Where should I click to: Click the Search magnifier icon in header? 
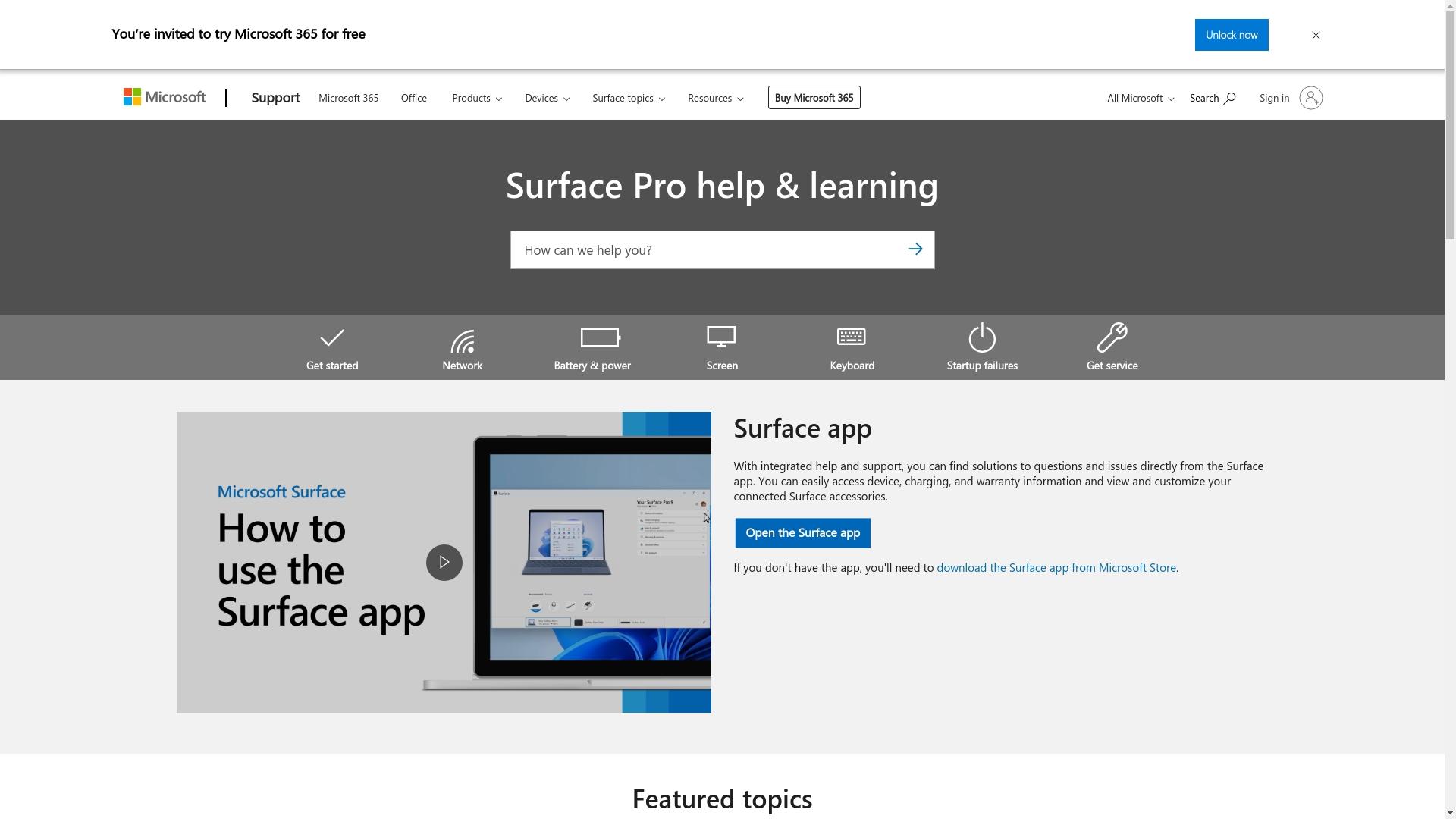click(x=1229, y=98)
